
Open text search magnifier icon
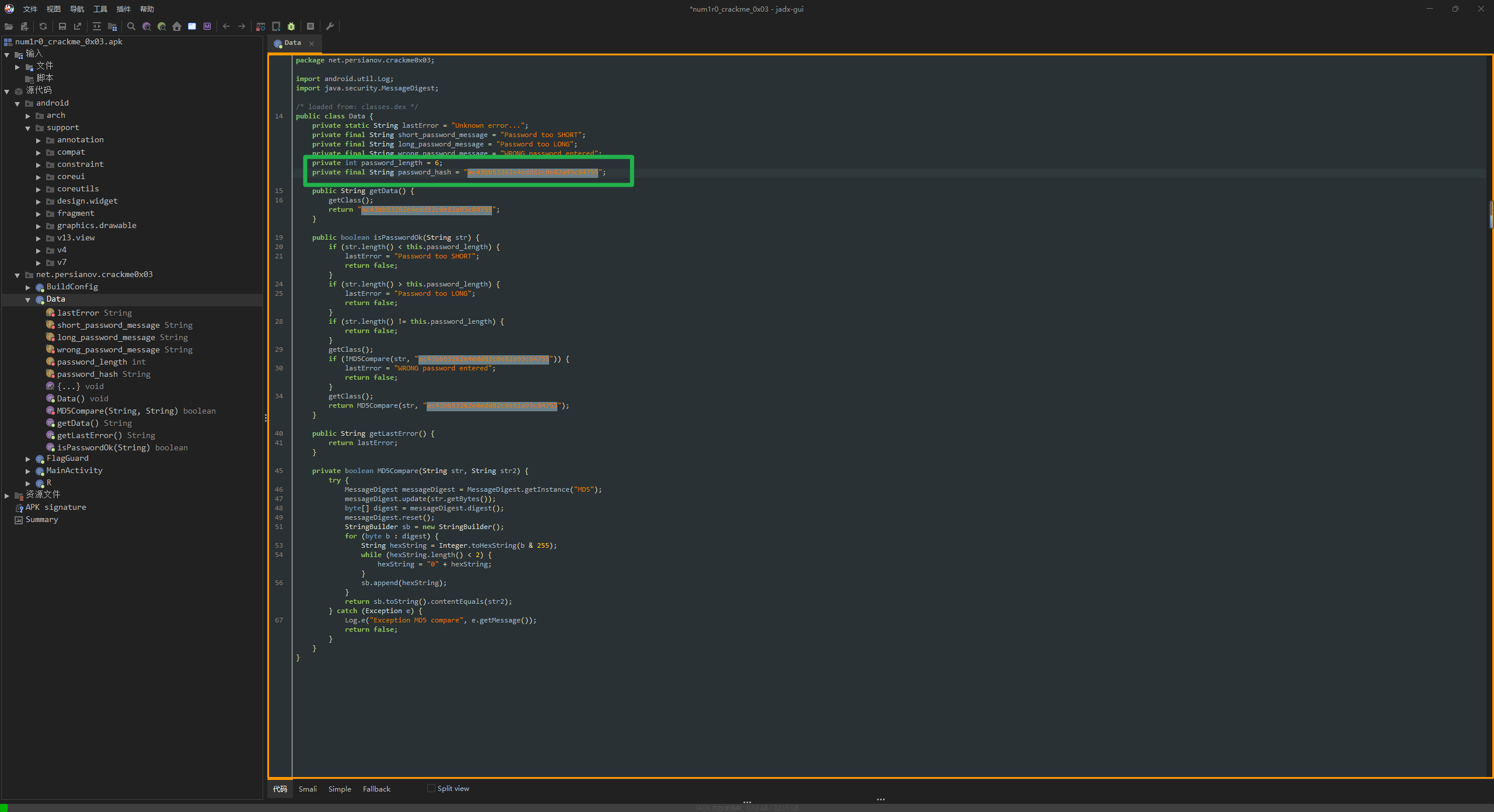[131, 26]
